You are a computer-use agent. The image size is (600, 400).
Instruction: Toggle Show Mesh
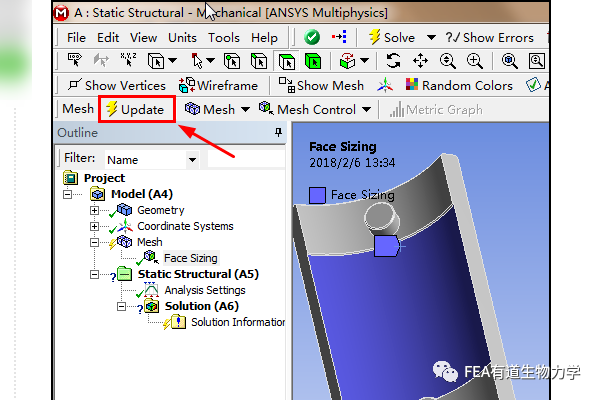(x=321, y=85)
